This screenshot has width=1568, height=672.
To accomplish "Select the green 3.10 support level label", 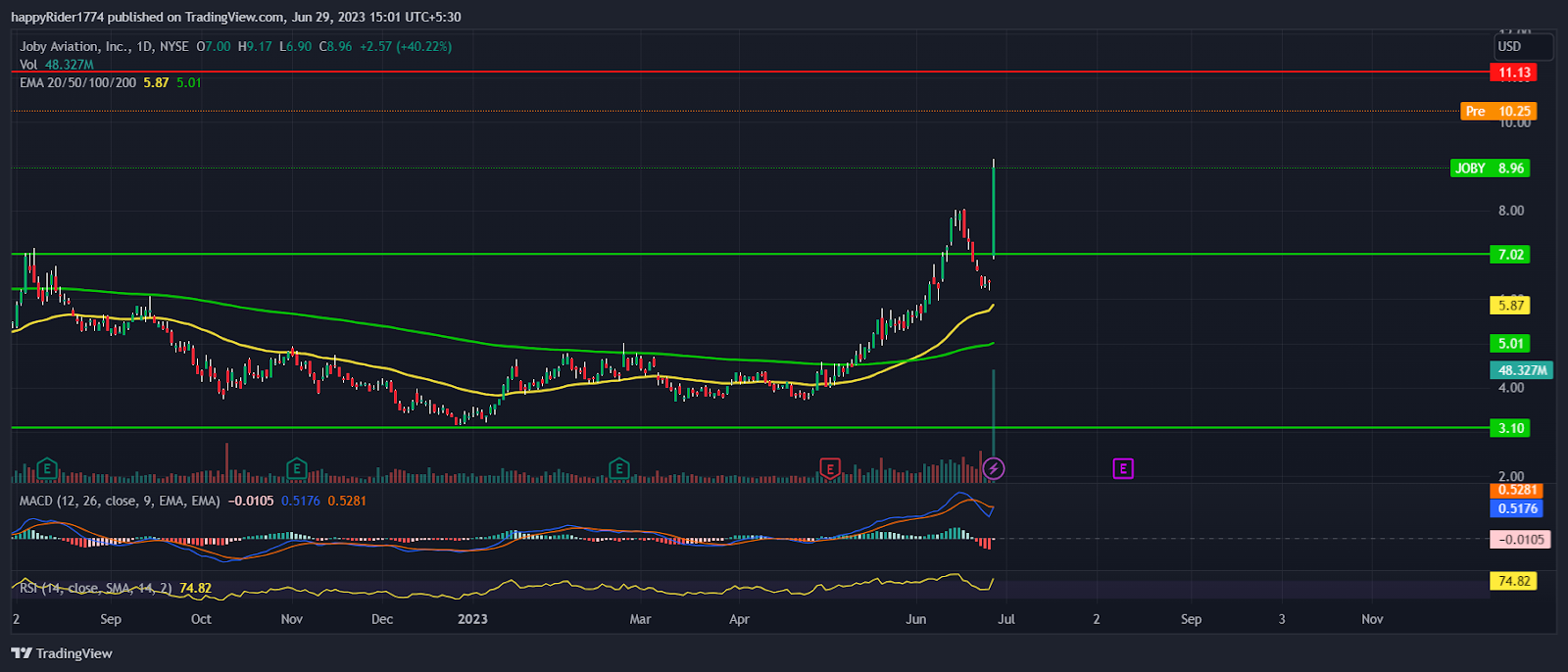I will (1510, 428).
